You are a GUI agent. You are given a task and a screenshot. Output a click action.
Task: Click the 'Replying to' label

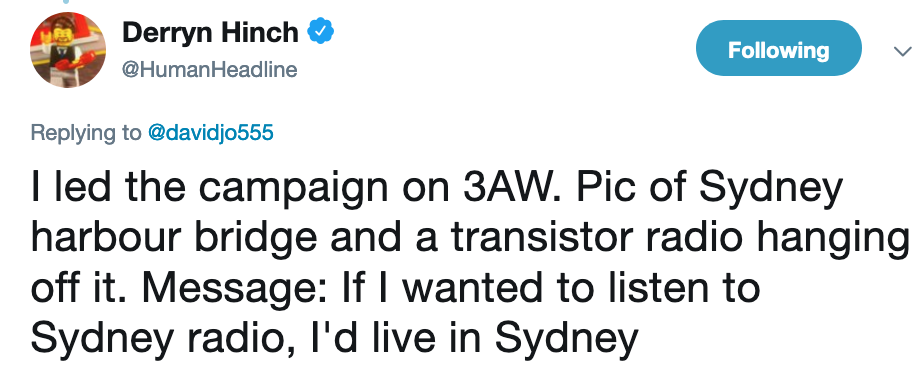click(86, 133)
